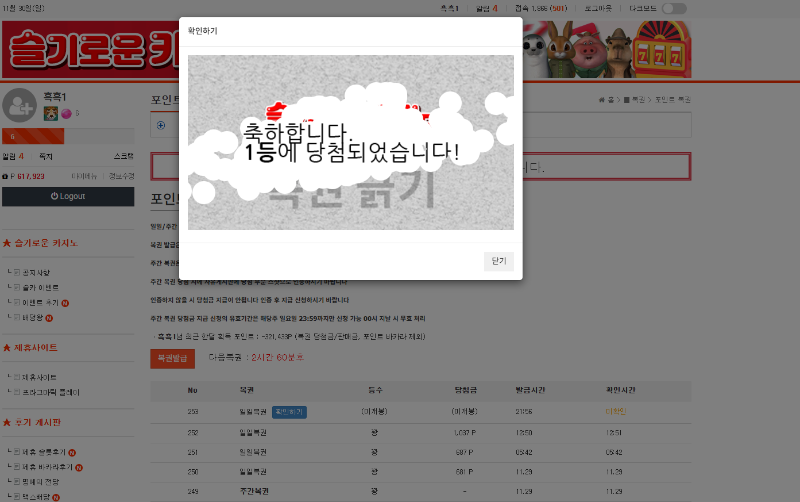This screenshot has height=502, width=800.
Task: Click the orange level progress bar
Action: click(x=33, y=136)
